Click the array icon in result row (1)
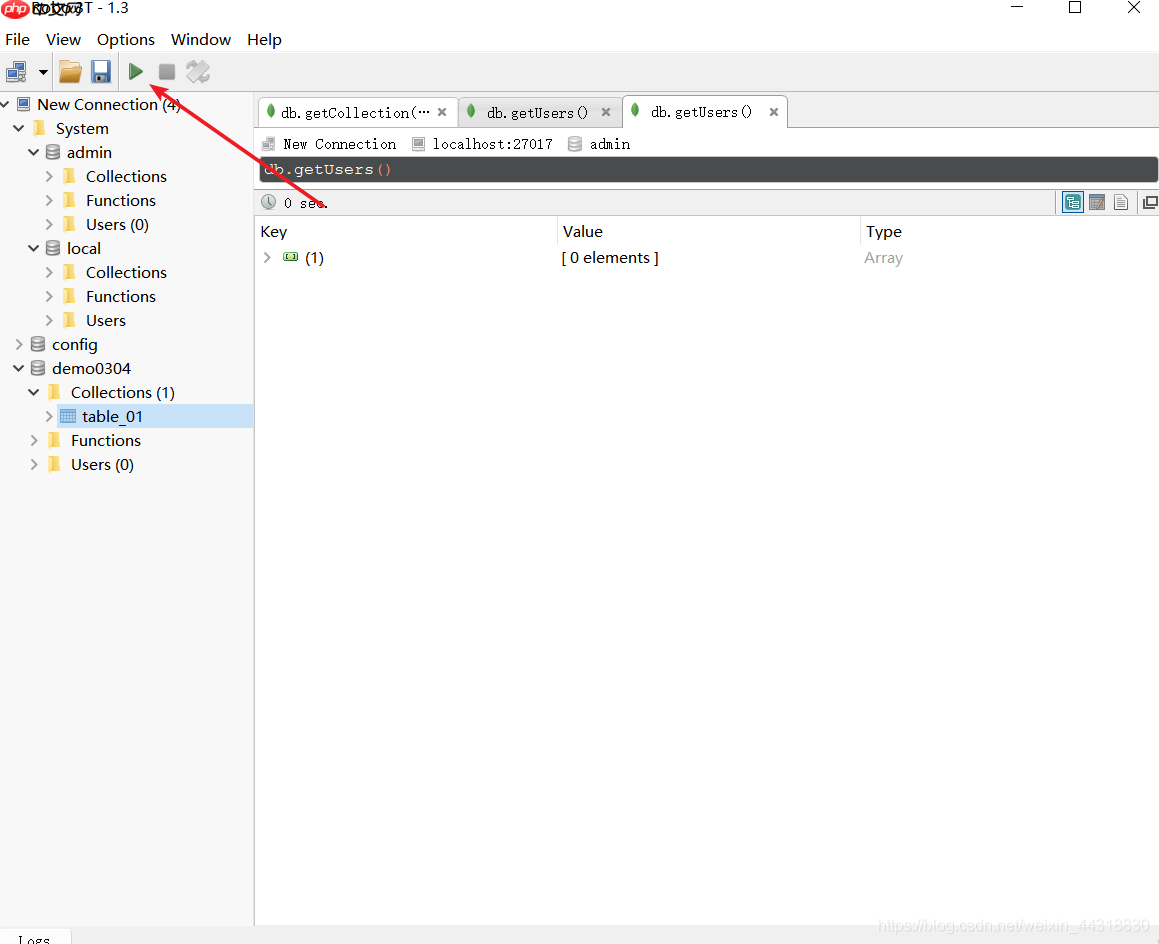1159x944 pixels. (x=290, y=257)
